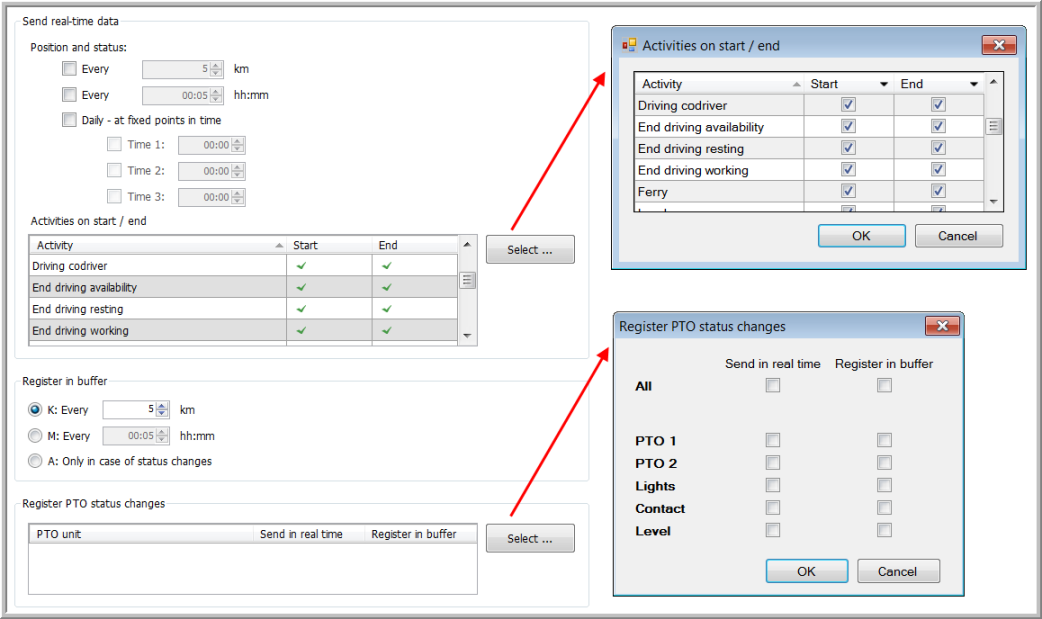Cancel the Register PTO status changes dialog
The width and height of the screenshot is (1042, 619).
tap(897, 571)
